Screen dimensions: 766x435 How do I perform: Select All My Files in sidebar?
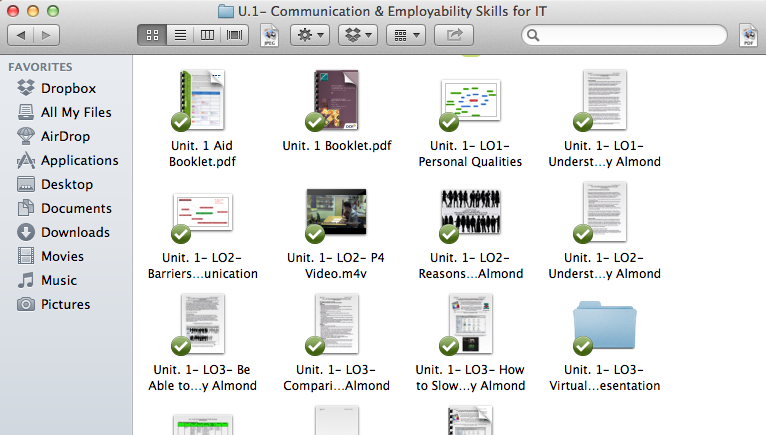[64, 112]
